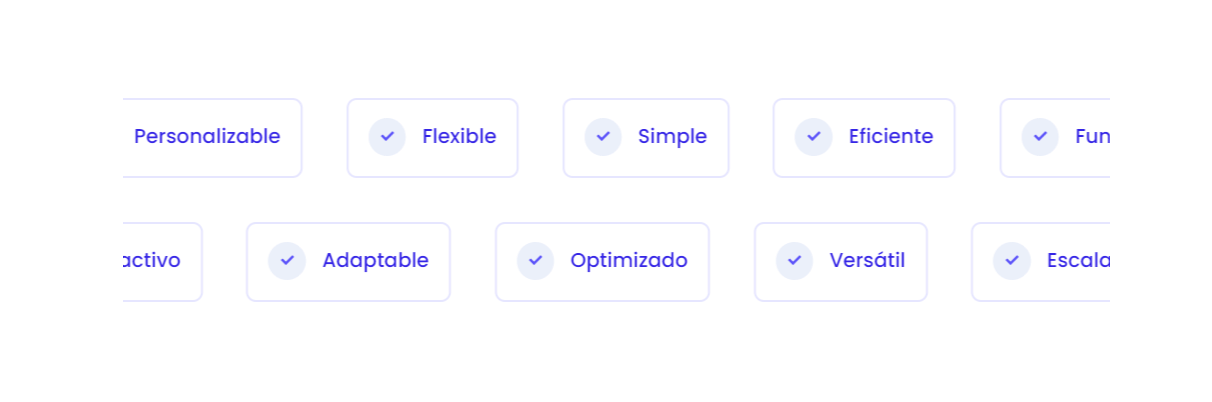Click the checkmark icon beside Simple
The height and width of the screenshot is (402, 1212).
(x=603, y=137)
